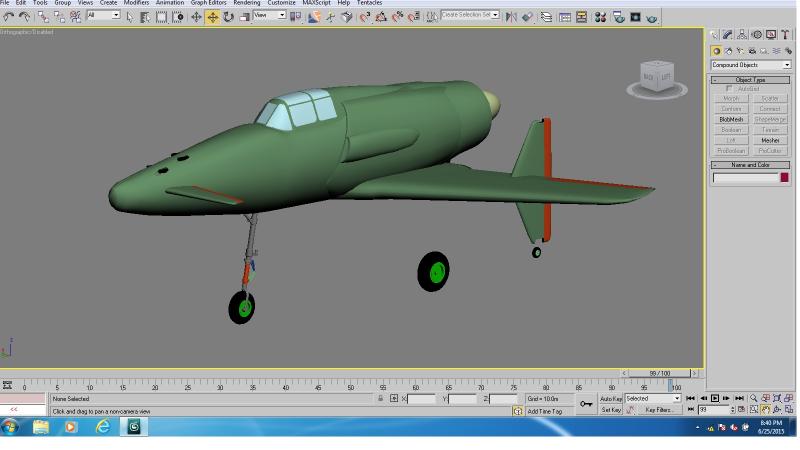800x450 pixels.
Task: Go to the start frame of animation
Action: point(690,398)
